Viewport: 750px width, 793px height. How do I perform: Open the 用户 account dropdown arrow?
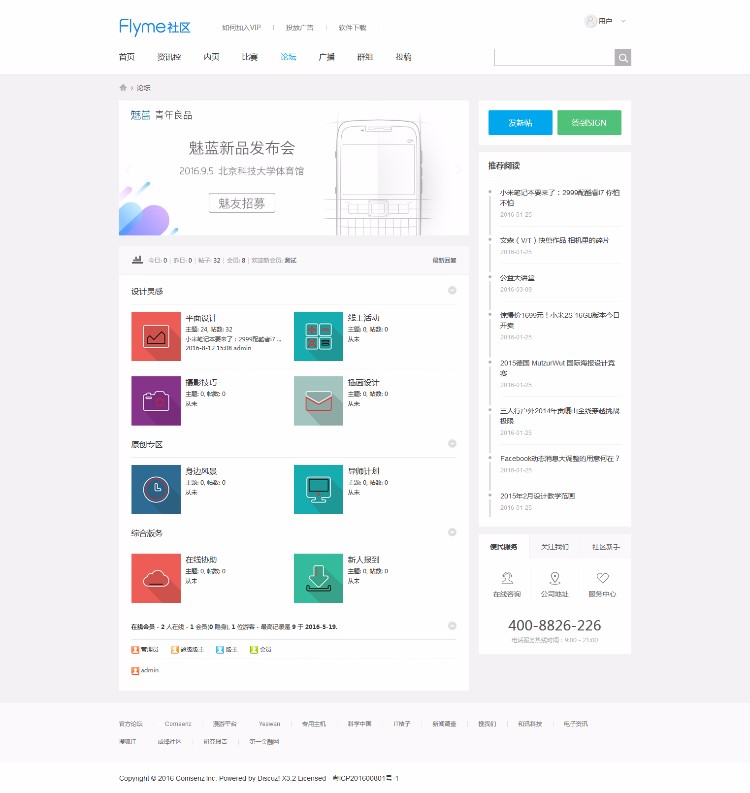point(624,21)
